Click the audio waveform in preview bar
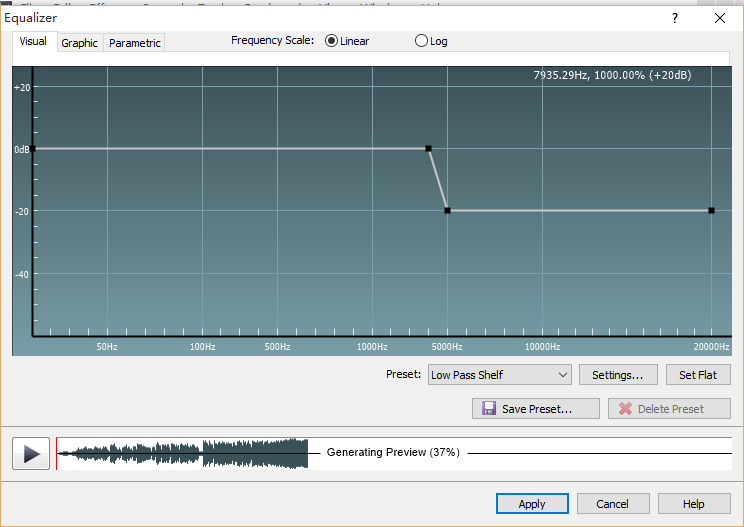Image resolution: width=744 pixels, height=527 pixels. [x=182, y=453]
